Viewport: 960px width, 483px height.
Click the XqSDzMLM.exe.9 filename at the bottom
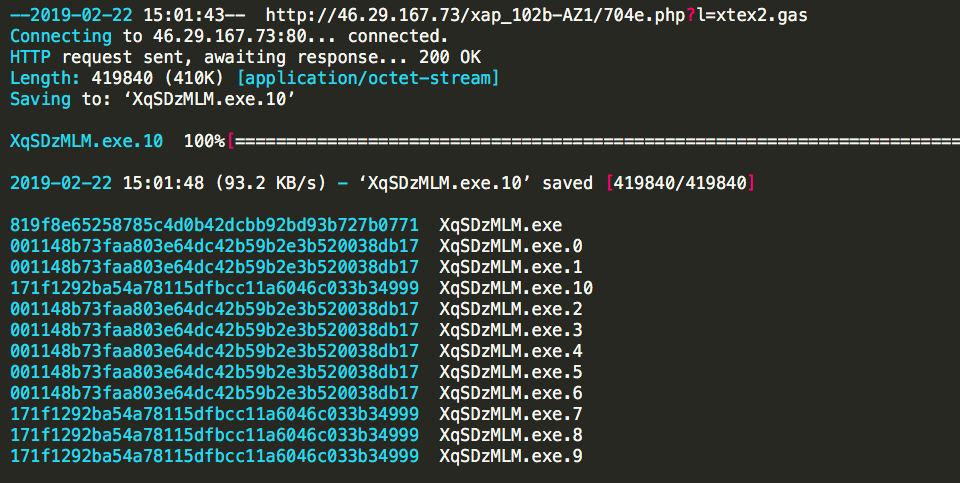(x=511, y=456)
